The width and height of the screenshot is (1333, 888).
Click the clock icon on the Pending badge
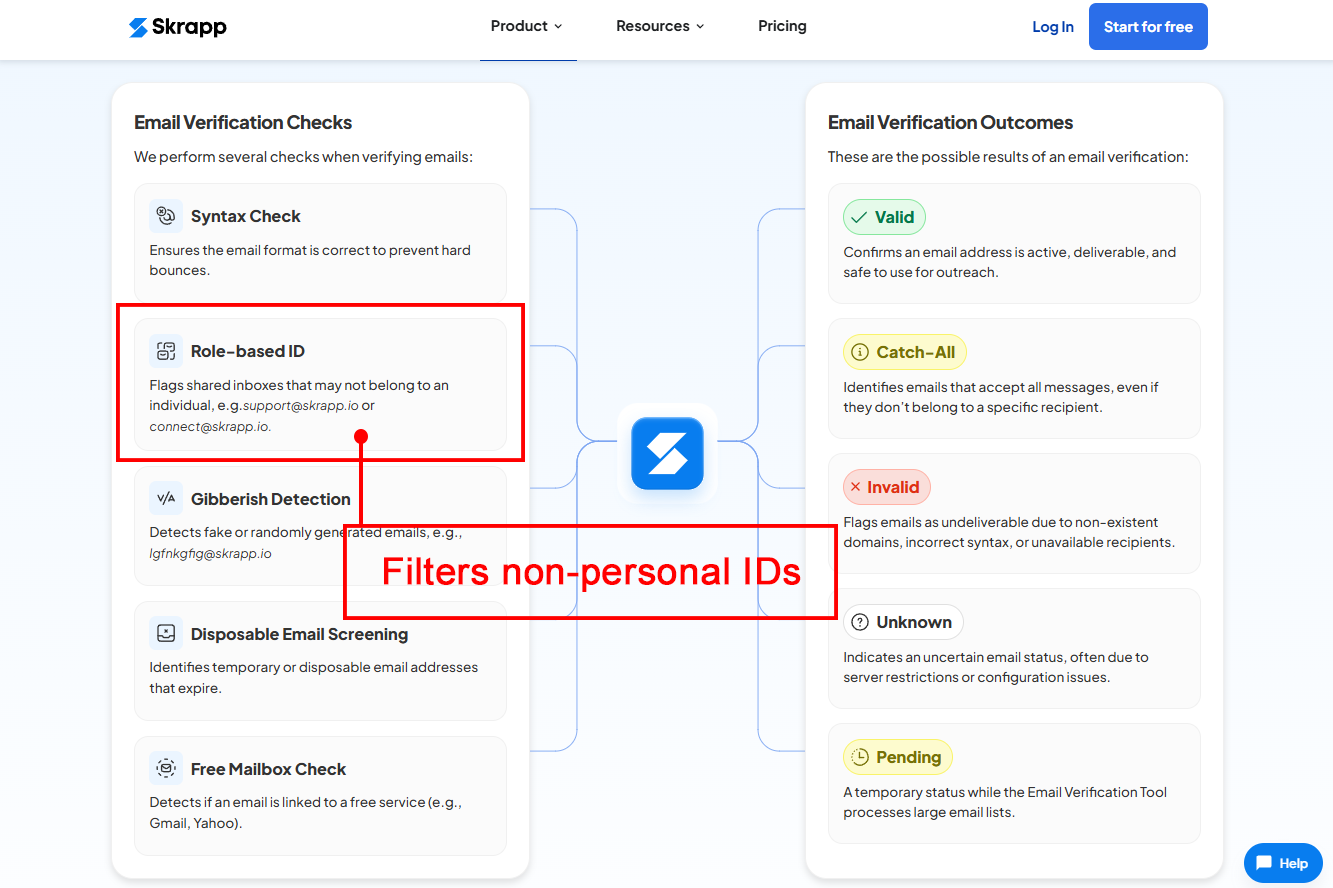pos(859,756)
